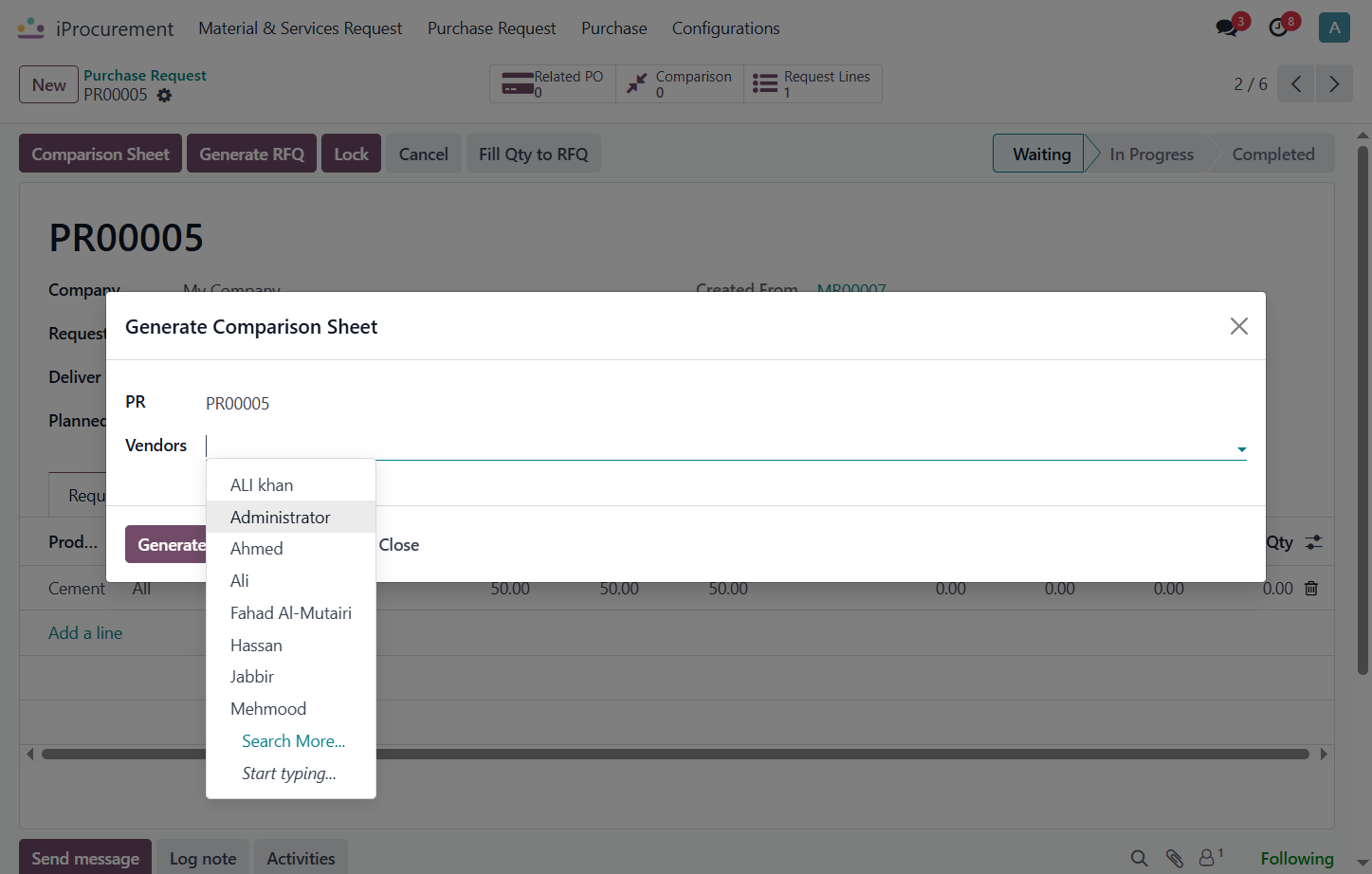Click the chatter search icon
Screen dimensions: 1372x874
[1139, 858]
